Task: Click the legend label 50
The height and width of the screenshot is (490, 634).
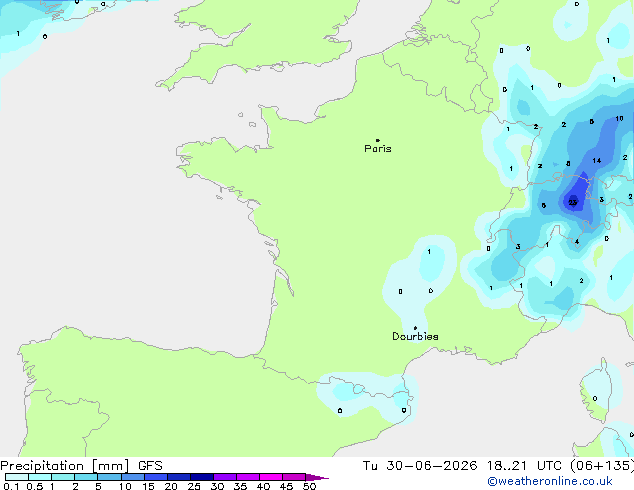Action: pyautogui.click(x=309, y=486)
